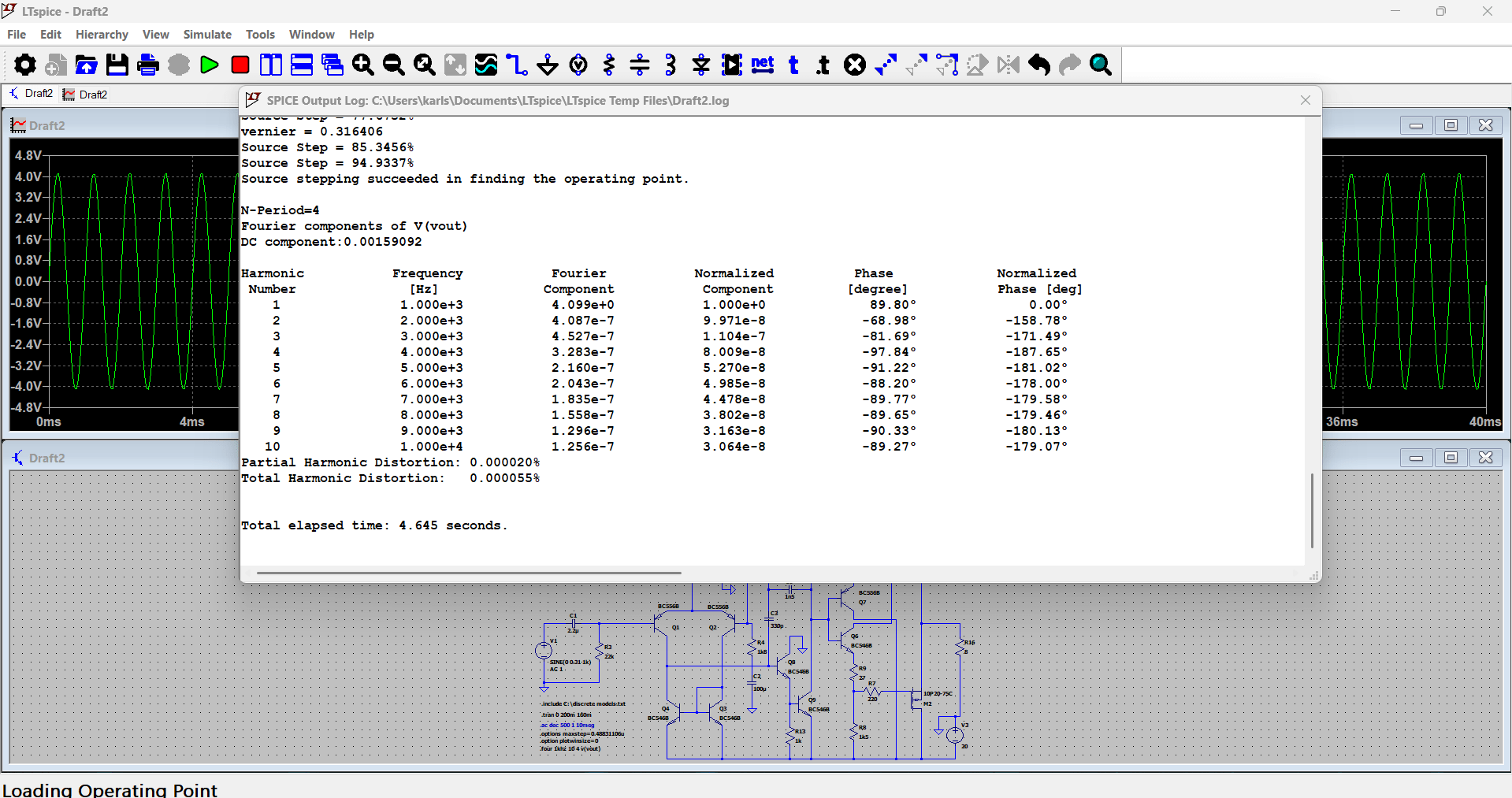Place a capacitor component
1512x798 pixels.
coord(640,65)
